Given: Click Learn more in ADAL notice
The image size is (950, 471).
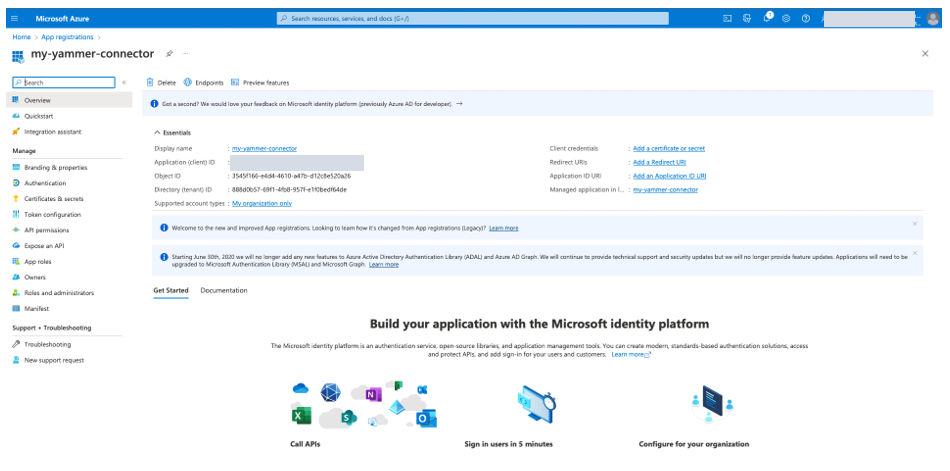Looking at the screenshot, I should tap(384, 265).
